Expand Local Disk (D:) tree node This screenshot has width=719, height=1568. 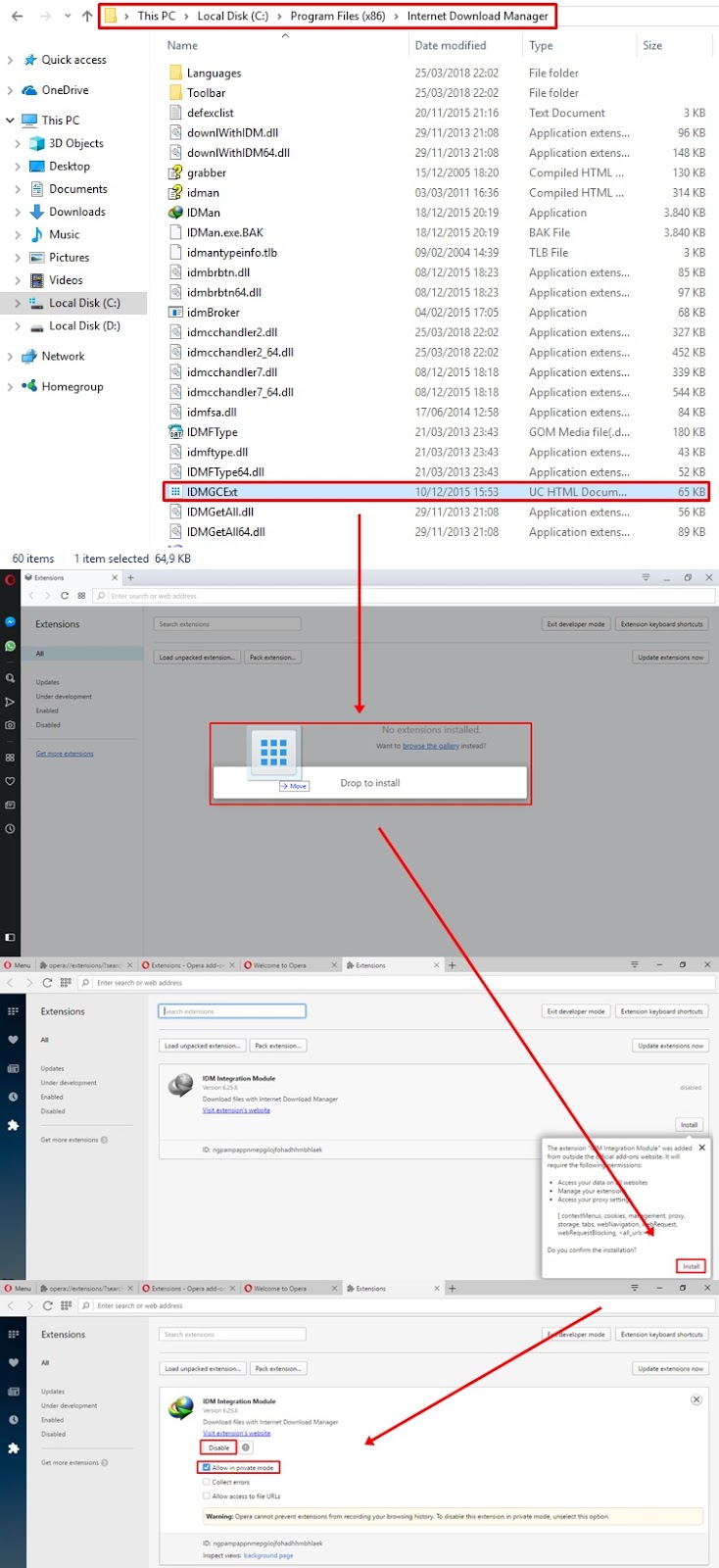click(18, 326)
